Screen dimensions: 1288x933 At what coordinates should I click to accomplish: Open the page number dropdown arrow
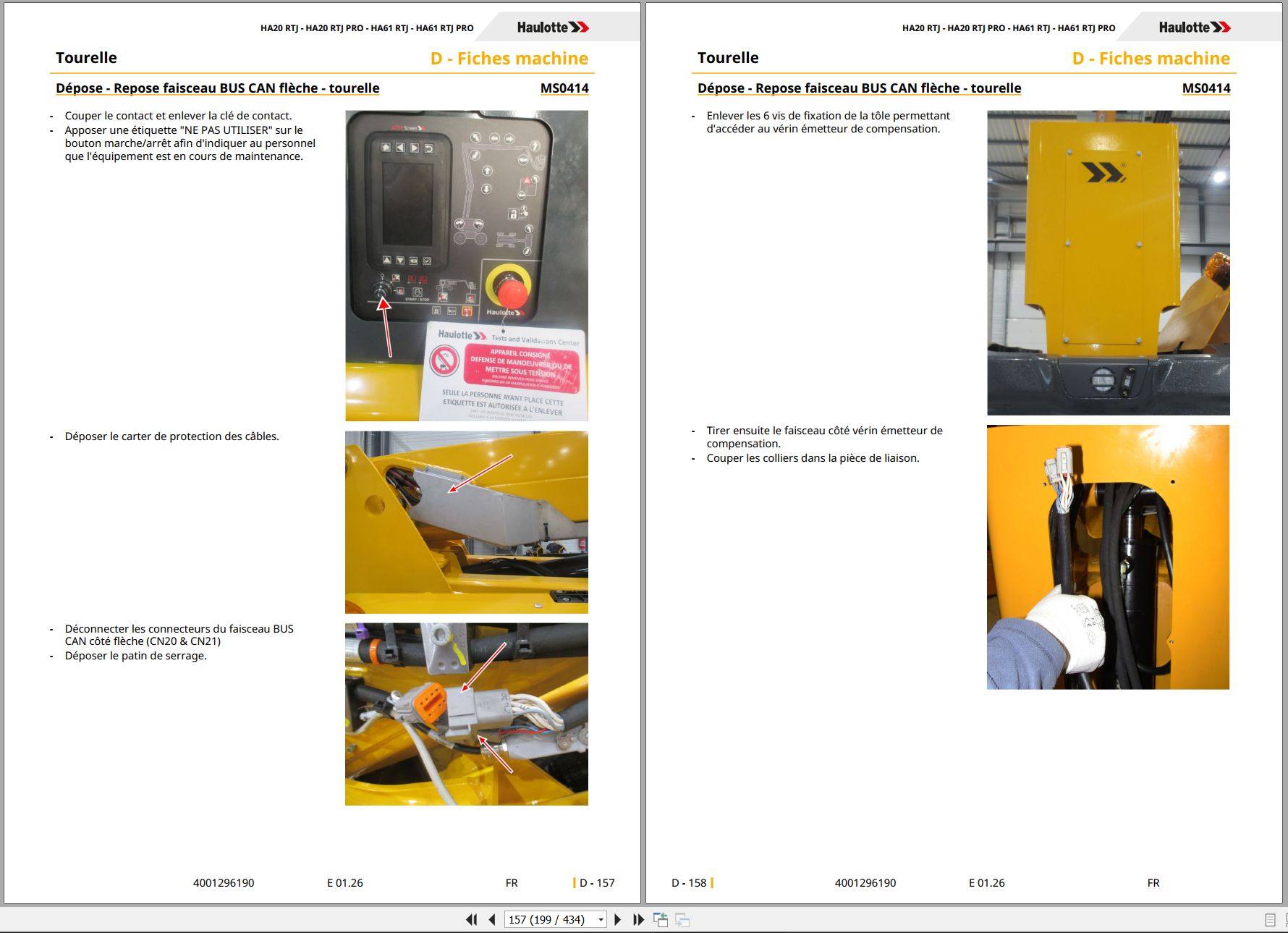(601, 920)
